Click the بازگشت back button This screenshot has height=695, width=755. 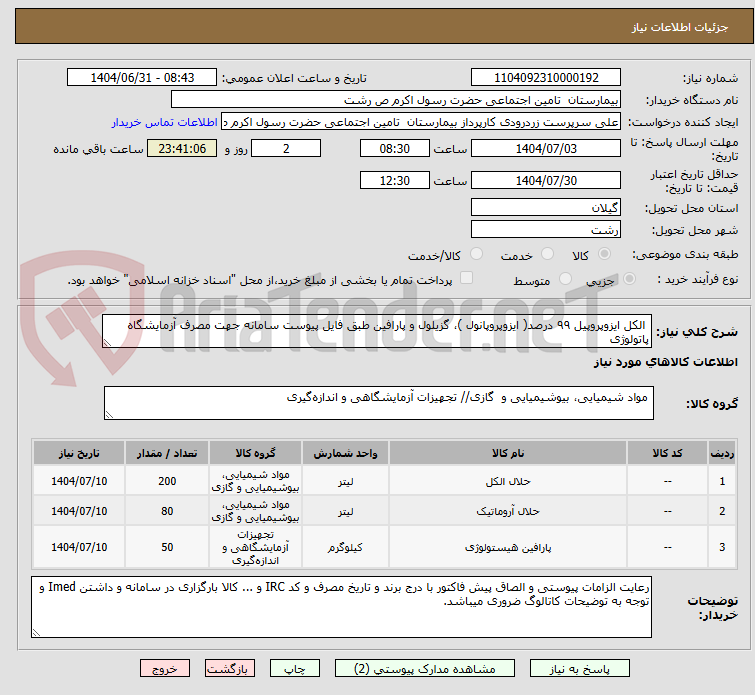[x=231, y=668]
